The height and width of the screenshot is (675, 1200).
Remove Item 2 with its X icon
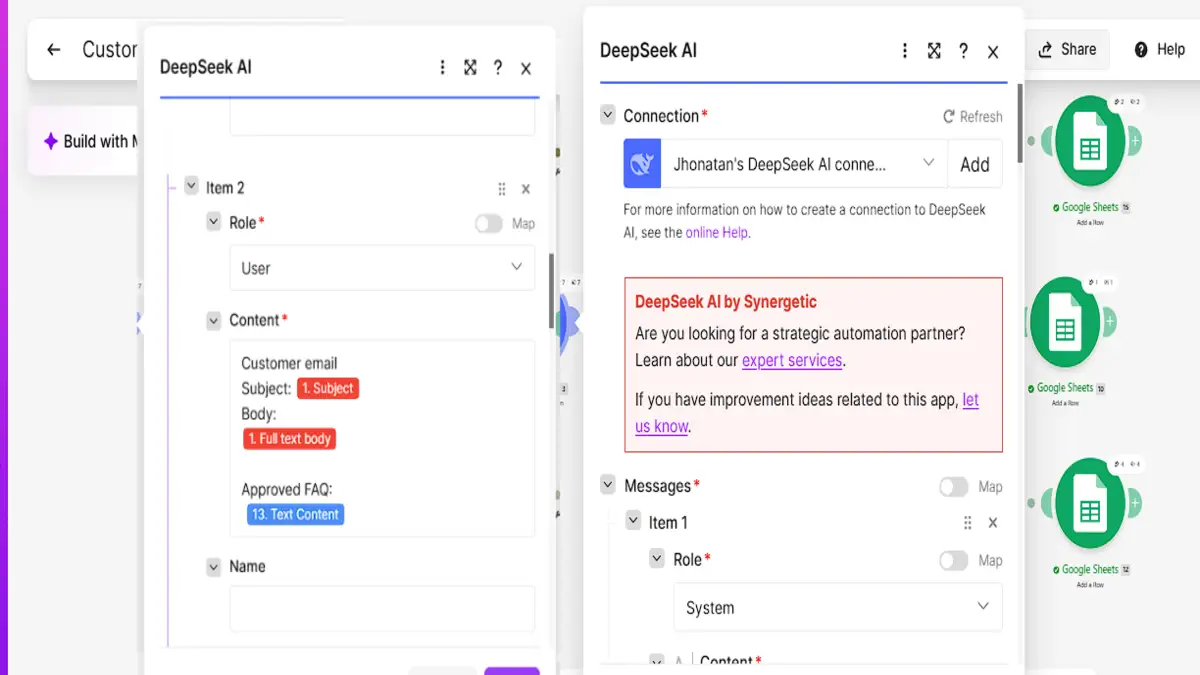pos(526,189)
